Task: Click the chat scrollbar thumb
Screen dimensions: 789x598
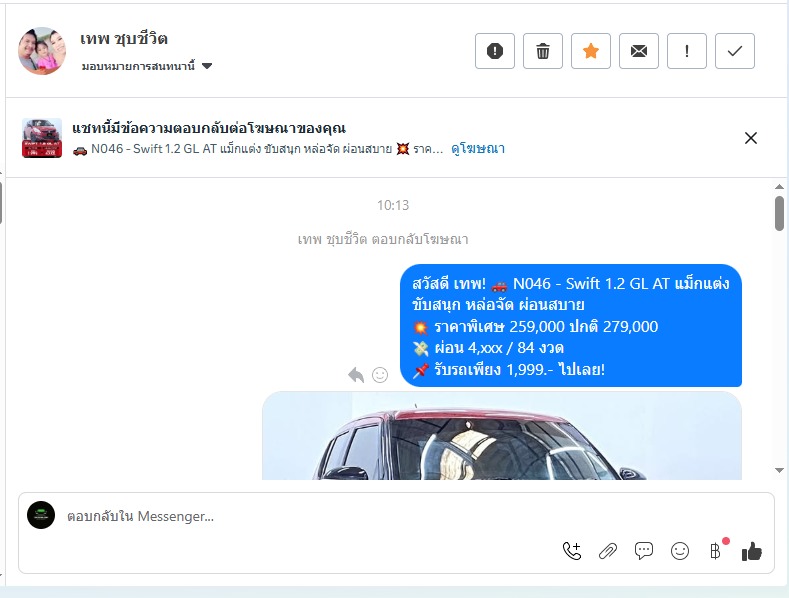Action: coord(779,213)
